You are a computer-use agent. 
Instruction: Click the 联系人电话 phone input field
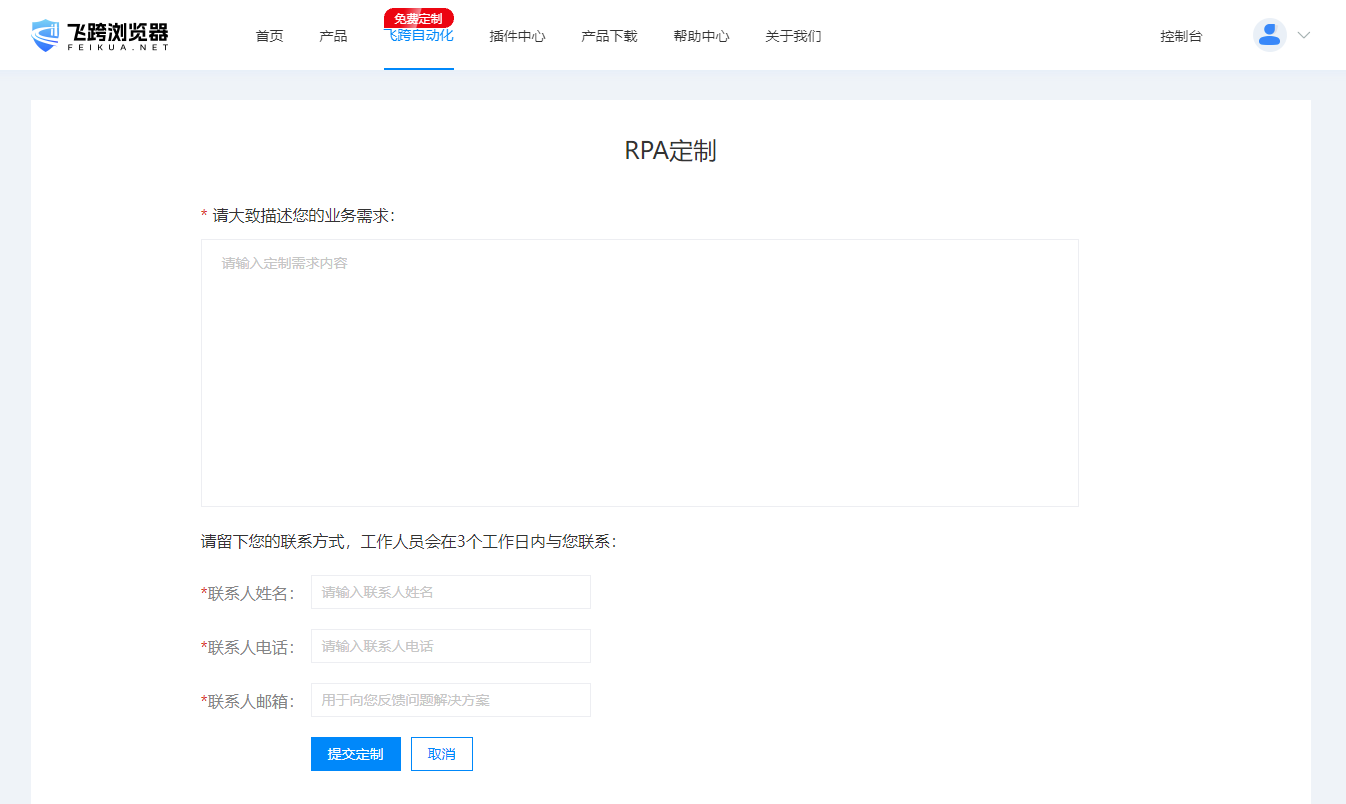[450, 646]
